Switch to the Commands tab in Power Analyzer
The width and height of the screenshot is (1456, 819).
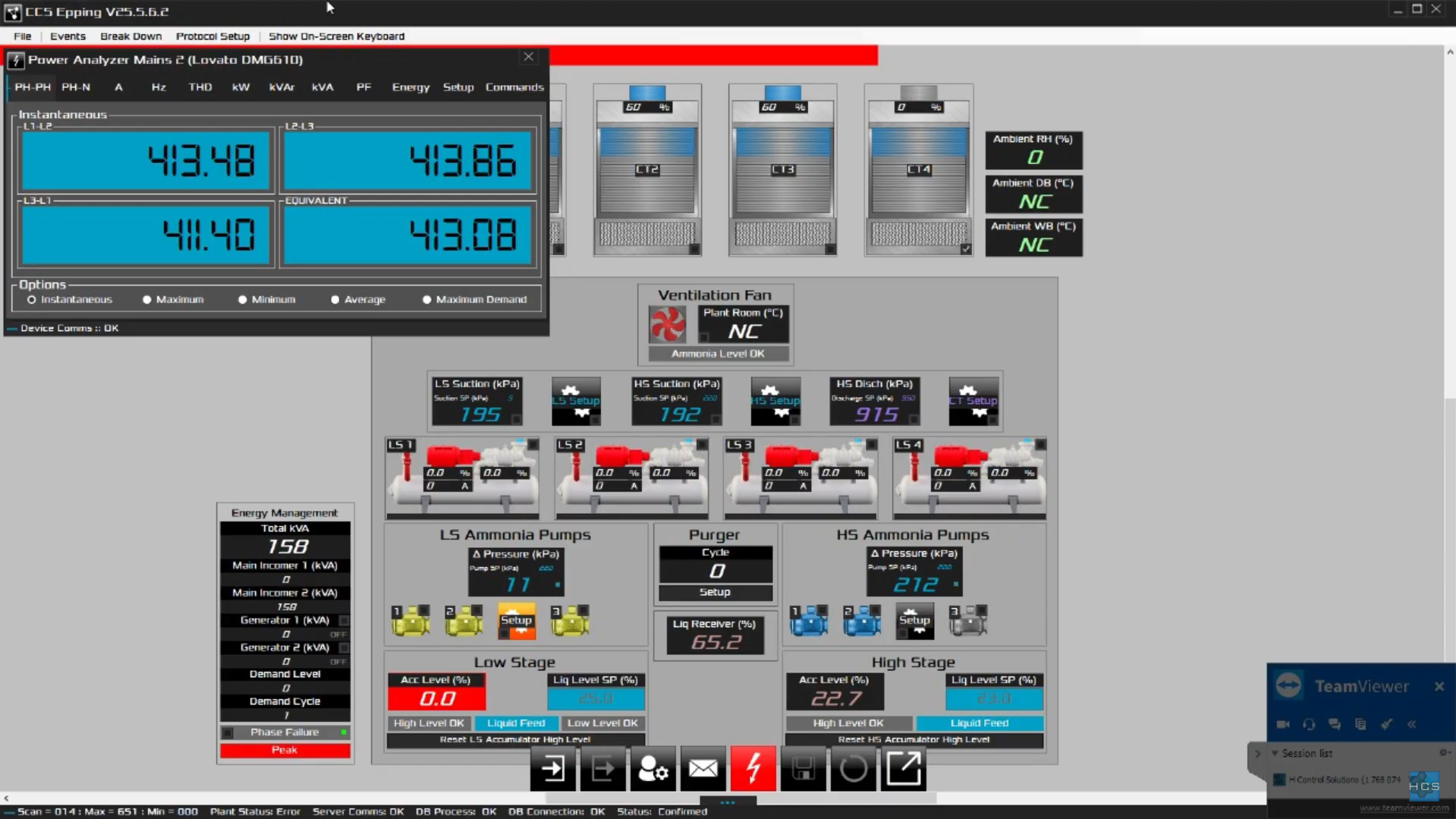514,87
